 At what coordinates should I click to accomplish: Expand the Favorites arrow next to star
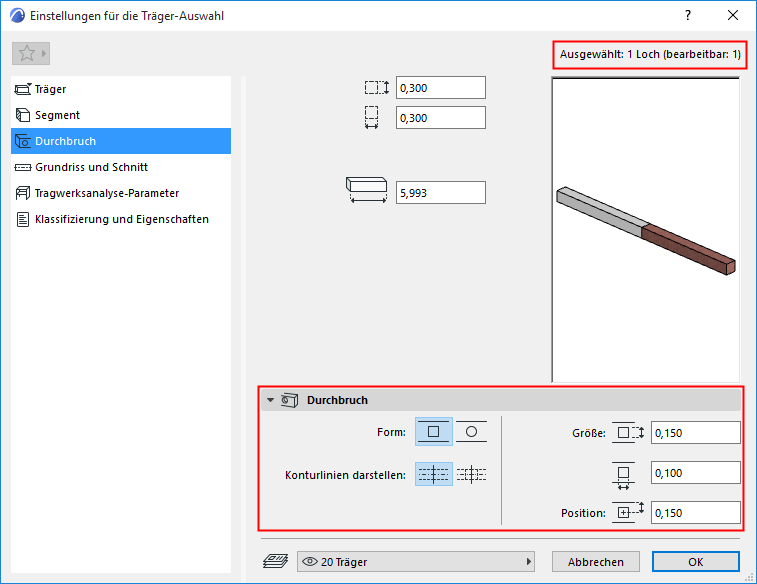point(43,54)
